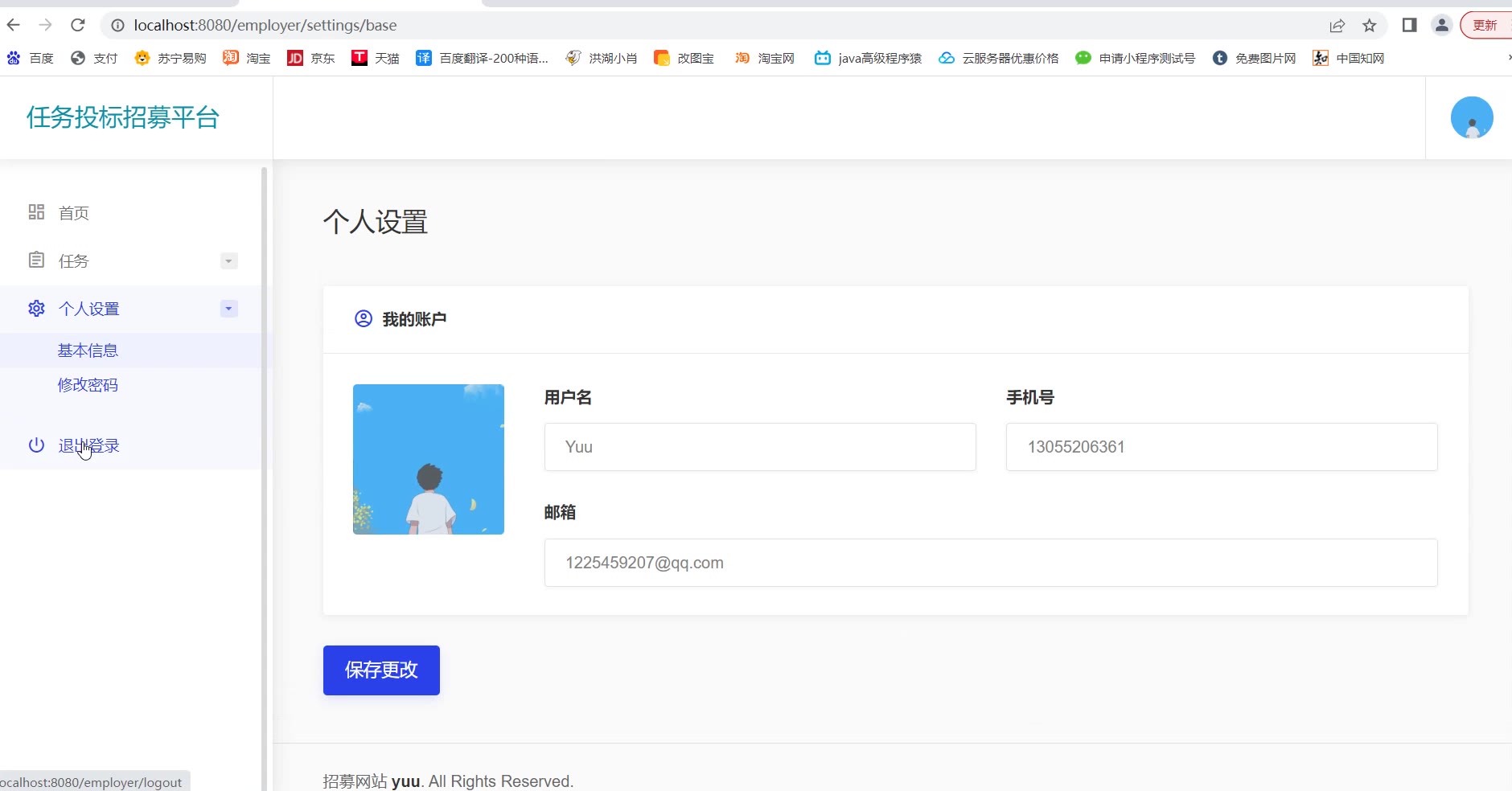The width and height of the screenshot is (1512, 791).
Task: Click the profile picture thumbnail
Action: point(429,459)
